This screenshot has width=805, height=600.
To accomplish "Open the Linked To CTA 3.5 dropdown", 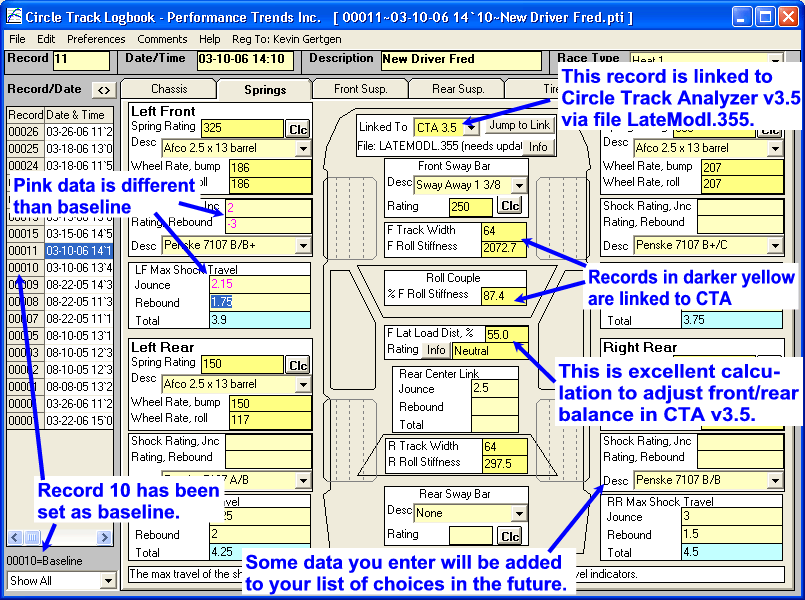I will pyautogui.click(x=472, y=127).
